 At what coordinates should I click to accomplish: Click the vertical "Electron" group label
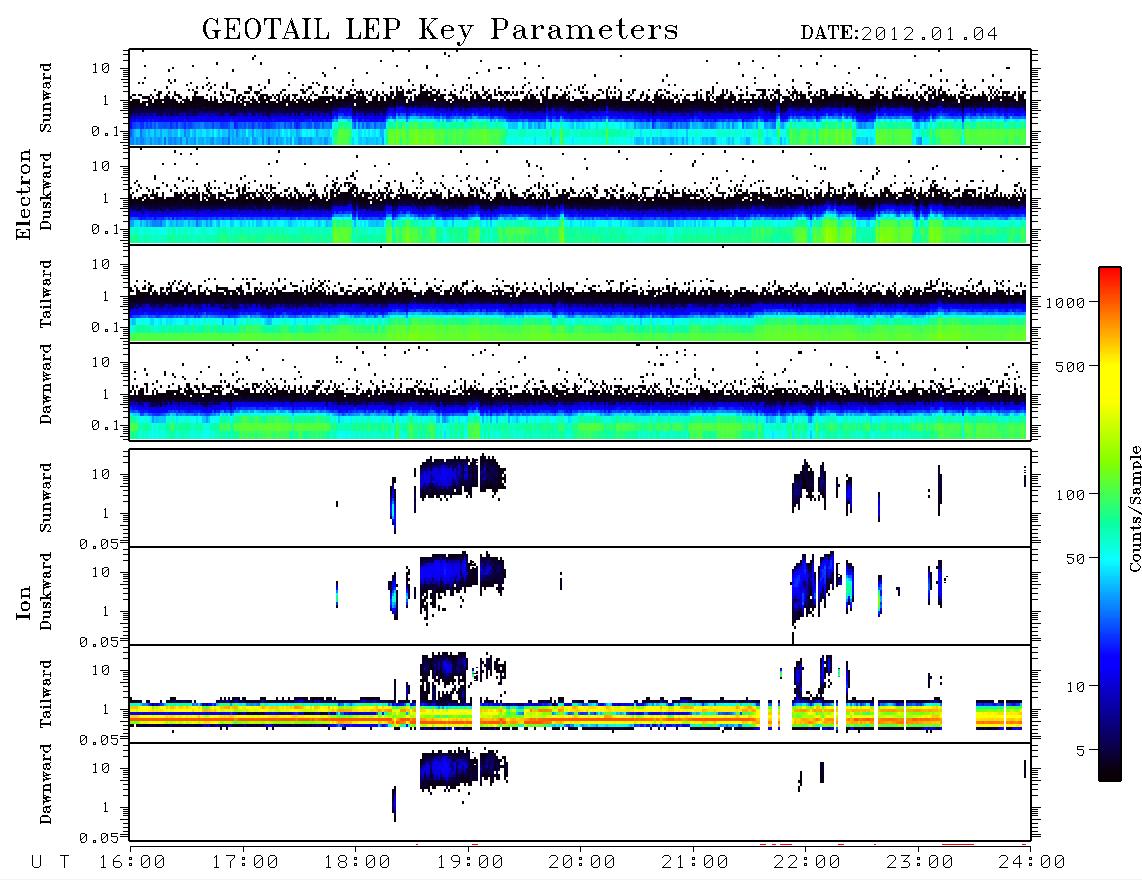tap(23, 195)
